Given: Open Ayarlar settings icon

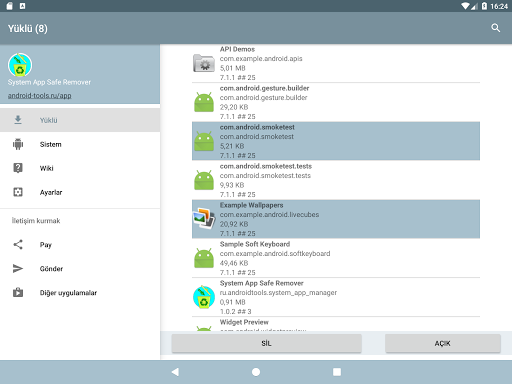Looking at the screenshot, I should [x=18, y=192].
